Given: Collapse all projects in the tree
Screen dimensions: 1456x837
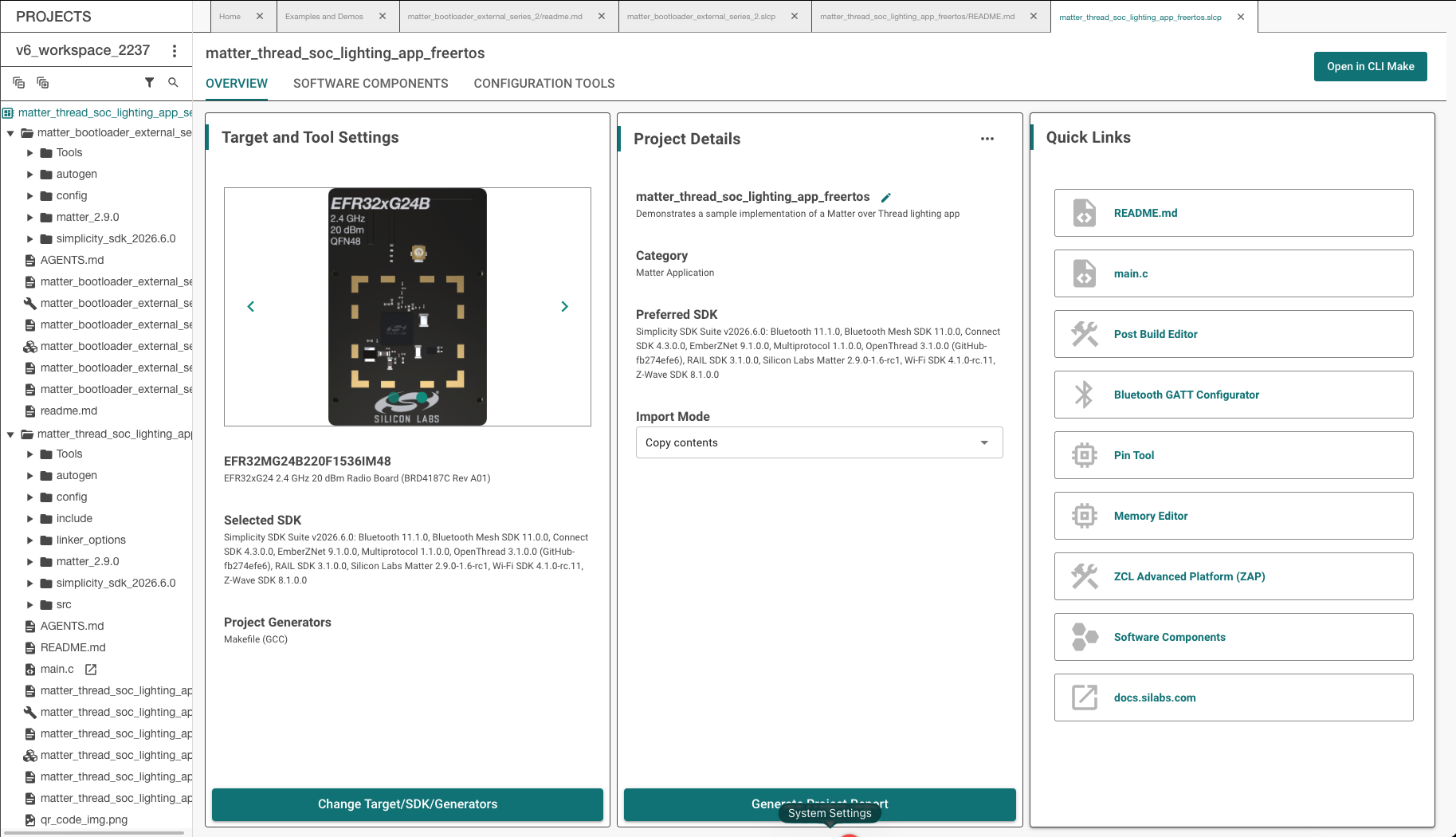Looking at the screenshot, I should 19,82.
